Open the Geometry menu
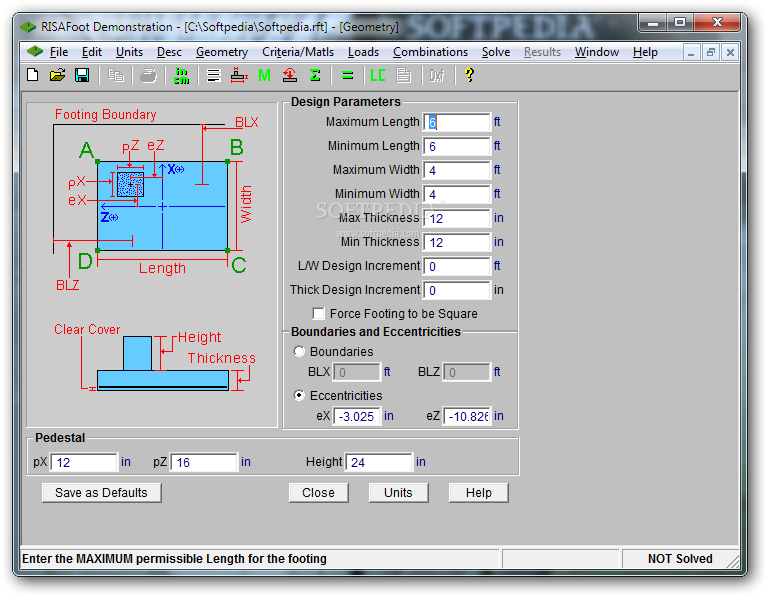768x597 pixels. click(x=222, y=52)
